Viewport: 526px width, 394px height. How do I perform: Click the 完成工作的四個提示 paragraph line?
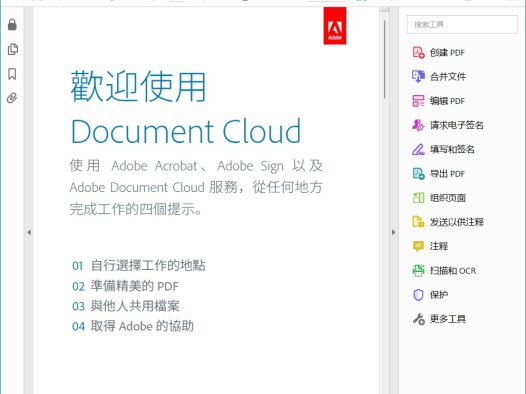pos(136,209)
